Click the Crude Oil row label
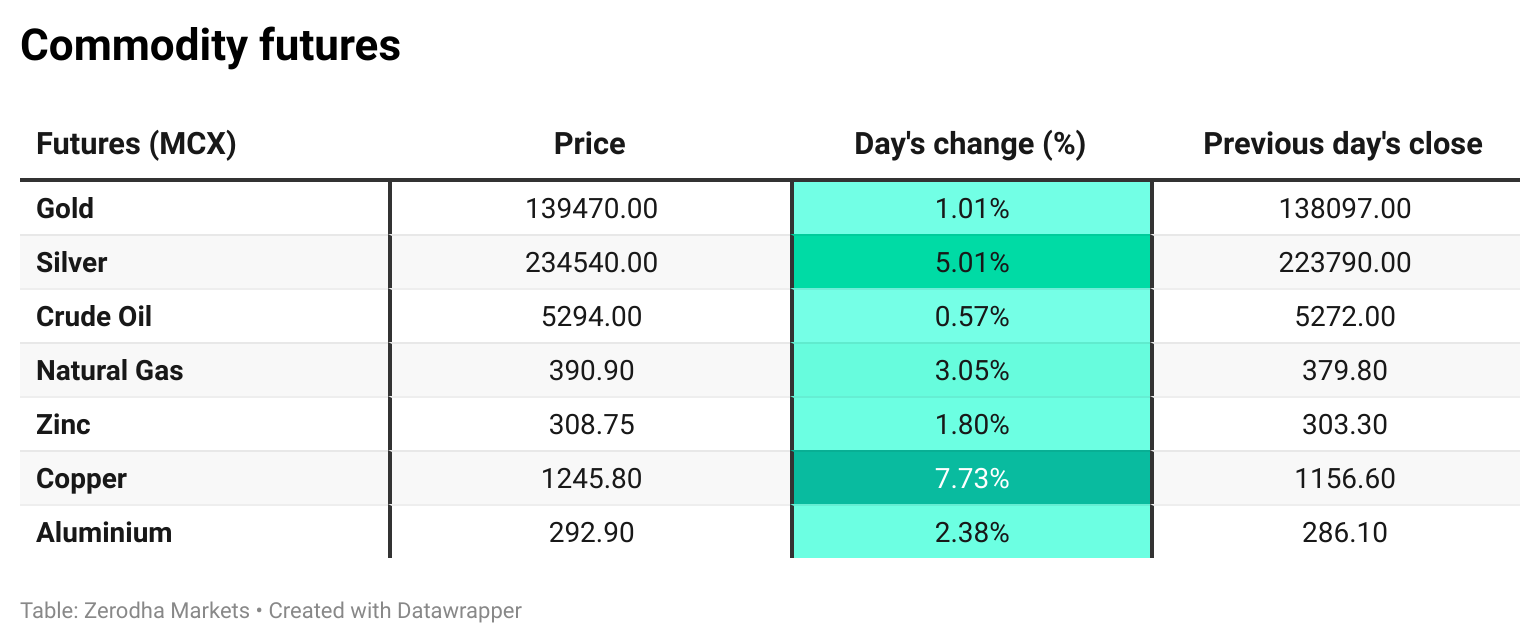 coord(94,317)
